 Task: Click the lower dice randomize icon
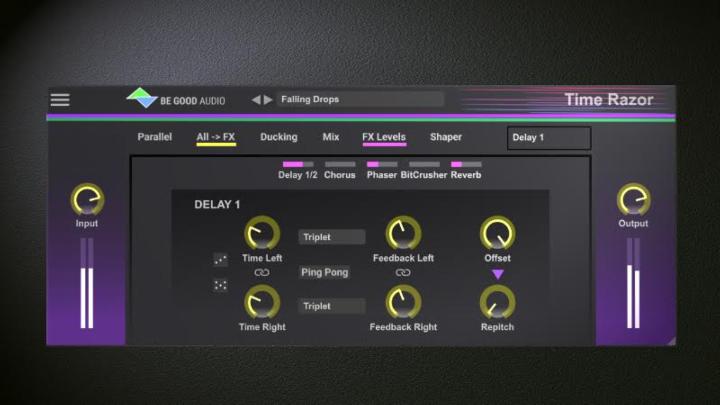[220, 285]
